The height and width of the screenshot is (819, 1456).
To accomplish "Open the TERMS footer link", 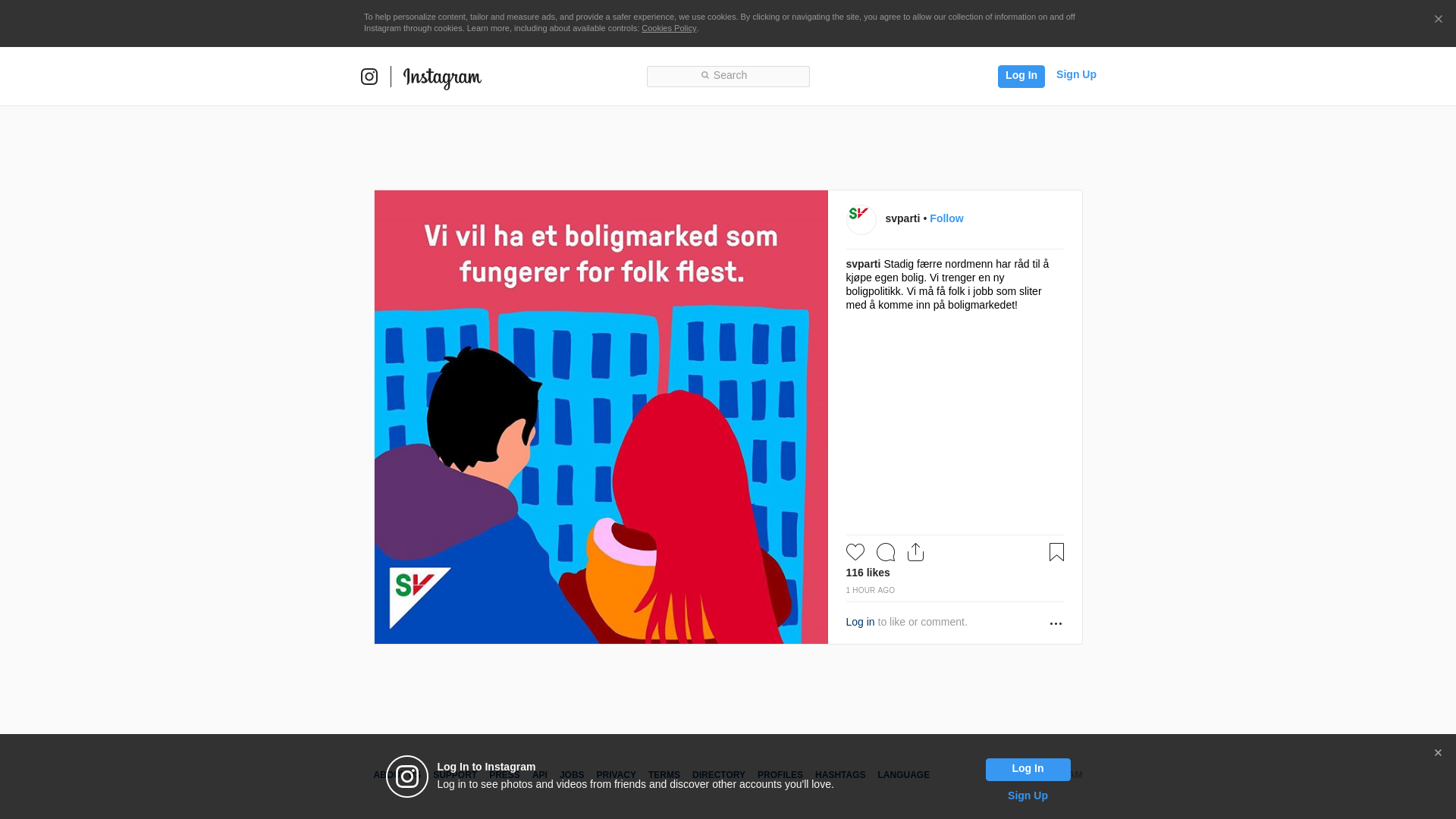I will [x=664, y=775].
